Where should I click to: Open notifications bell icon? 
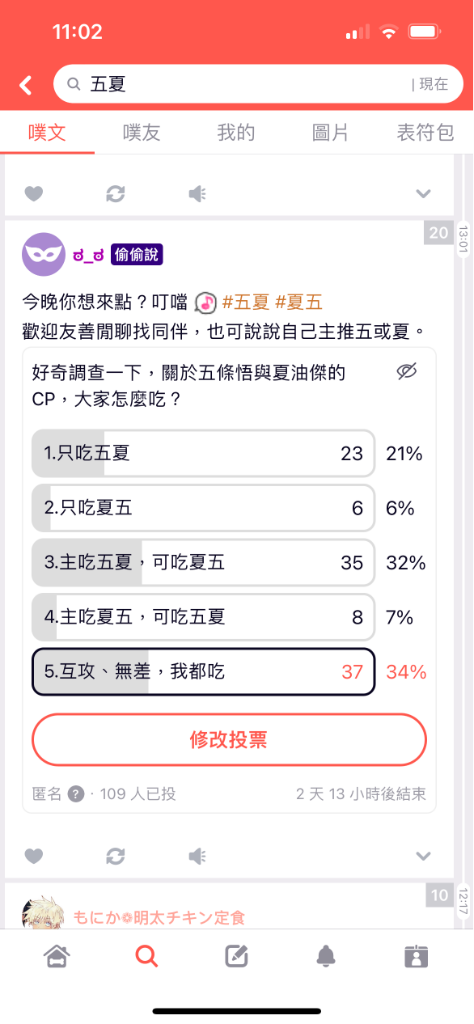pyautogui.click(x=326, y=957)
